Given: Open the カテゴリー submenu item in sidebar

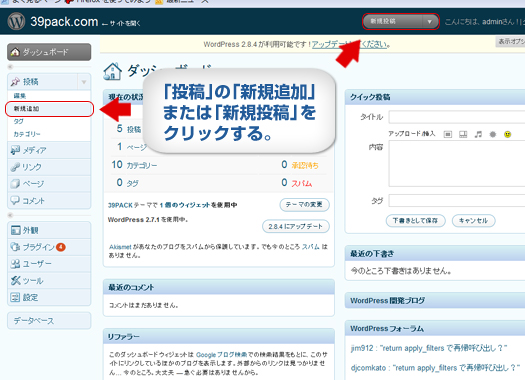Looking at the screenshot, I should [x=27, y=134].
